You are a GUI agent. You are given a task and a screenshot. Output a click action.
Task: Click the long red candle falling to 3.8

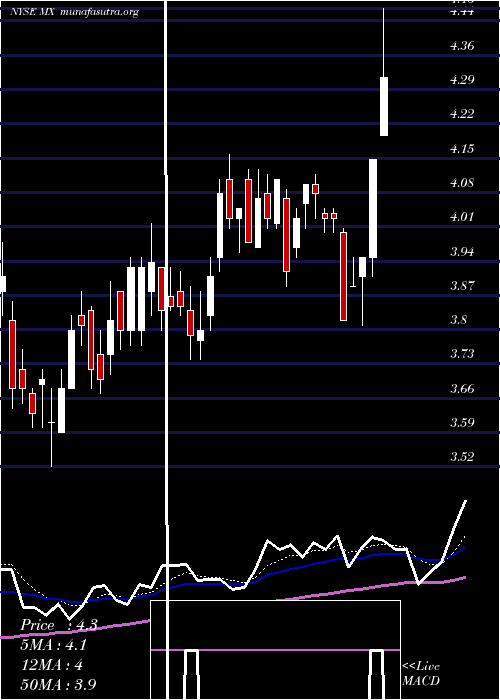343,276
